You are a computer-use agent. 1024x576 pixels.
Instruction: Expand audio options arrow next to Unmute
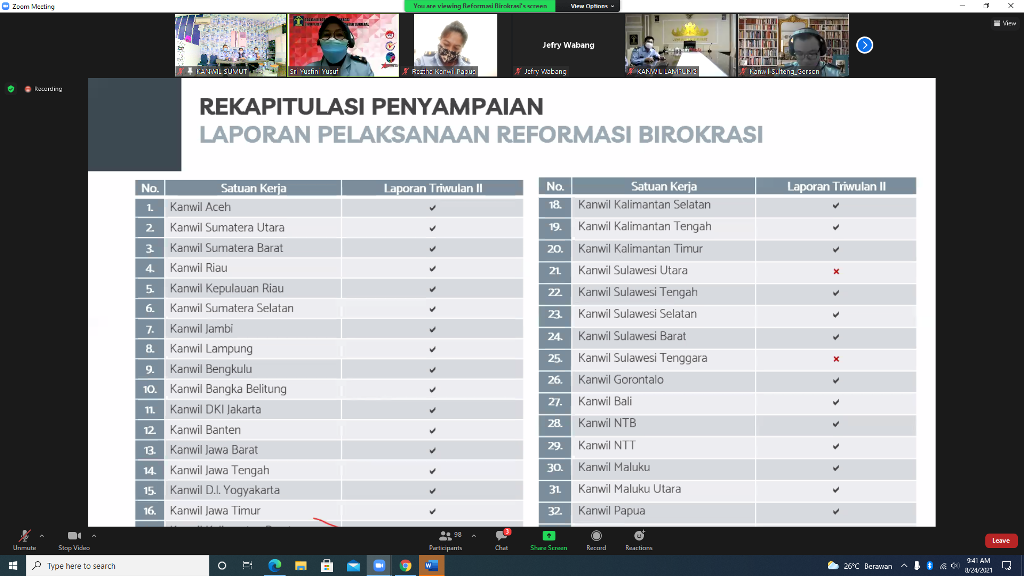pos(43,535)
